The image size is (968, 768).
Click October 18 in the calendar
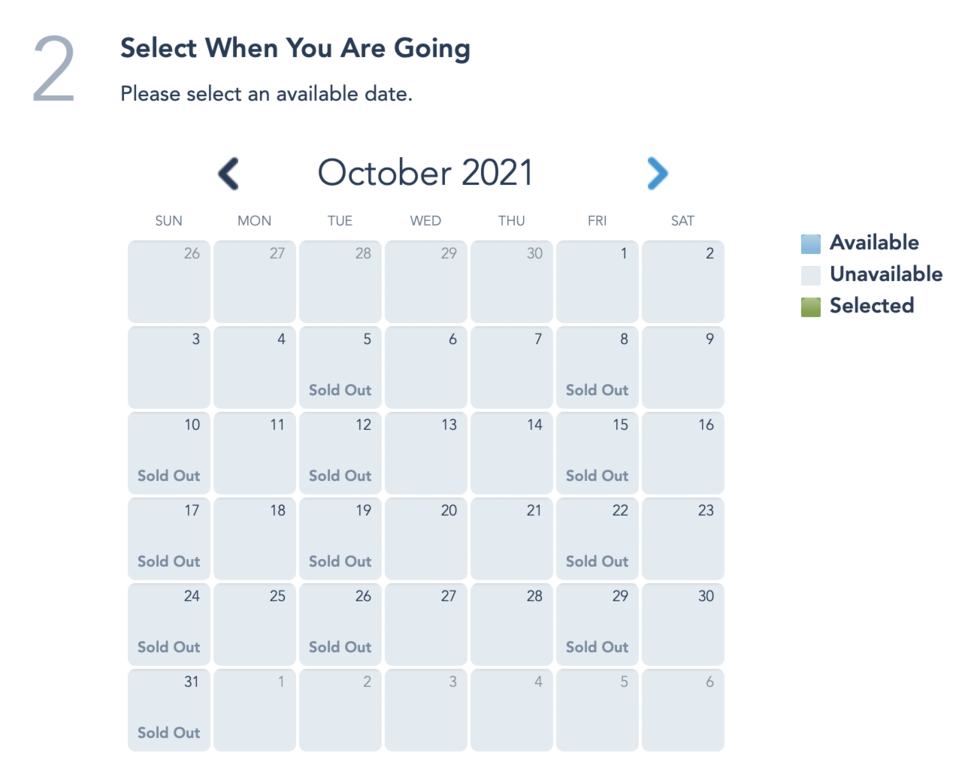click(x=255, y=538)
